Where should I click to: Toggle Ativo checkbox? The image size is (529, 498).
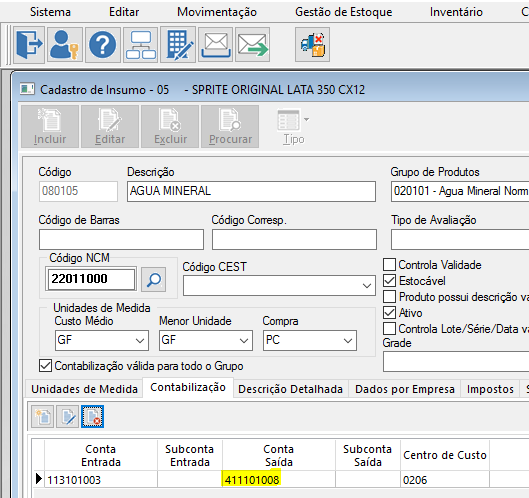(389, 313)
